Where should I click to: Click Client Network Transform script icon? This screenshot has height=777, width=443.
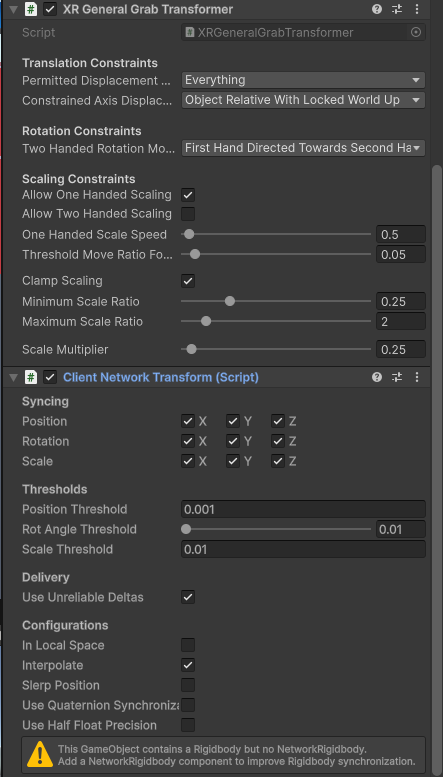(31, 378)
